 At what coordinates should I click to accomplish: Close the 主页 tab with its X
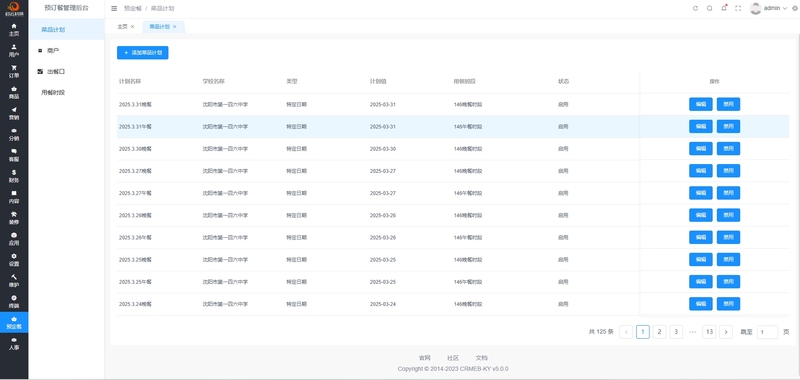click(x=133, y=27)
